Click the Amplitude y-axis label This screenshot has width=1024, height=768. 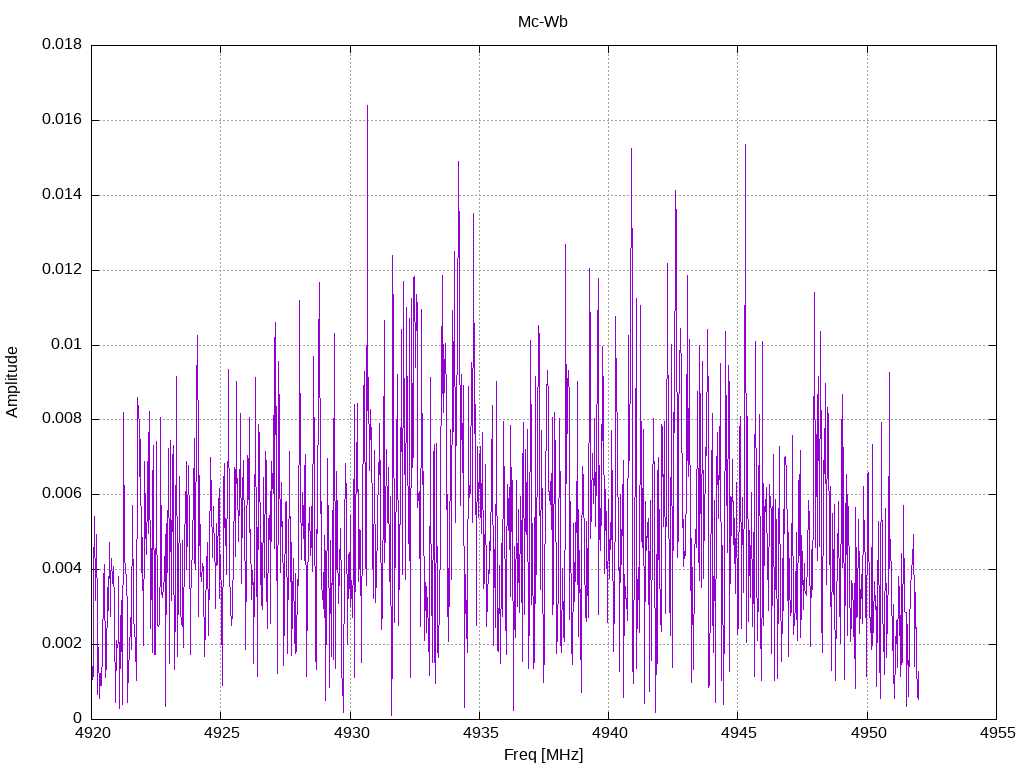[12, 382]
